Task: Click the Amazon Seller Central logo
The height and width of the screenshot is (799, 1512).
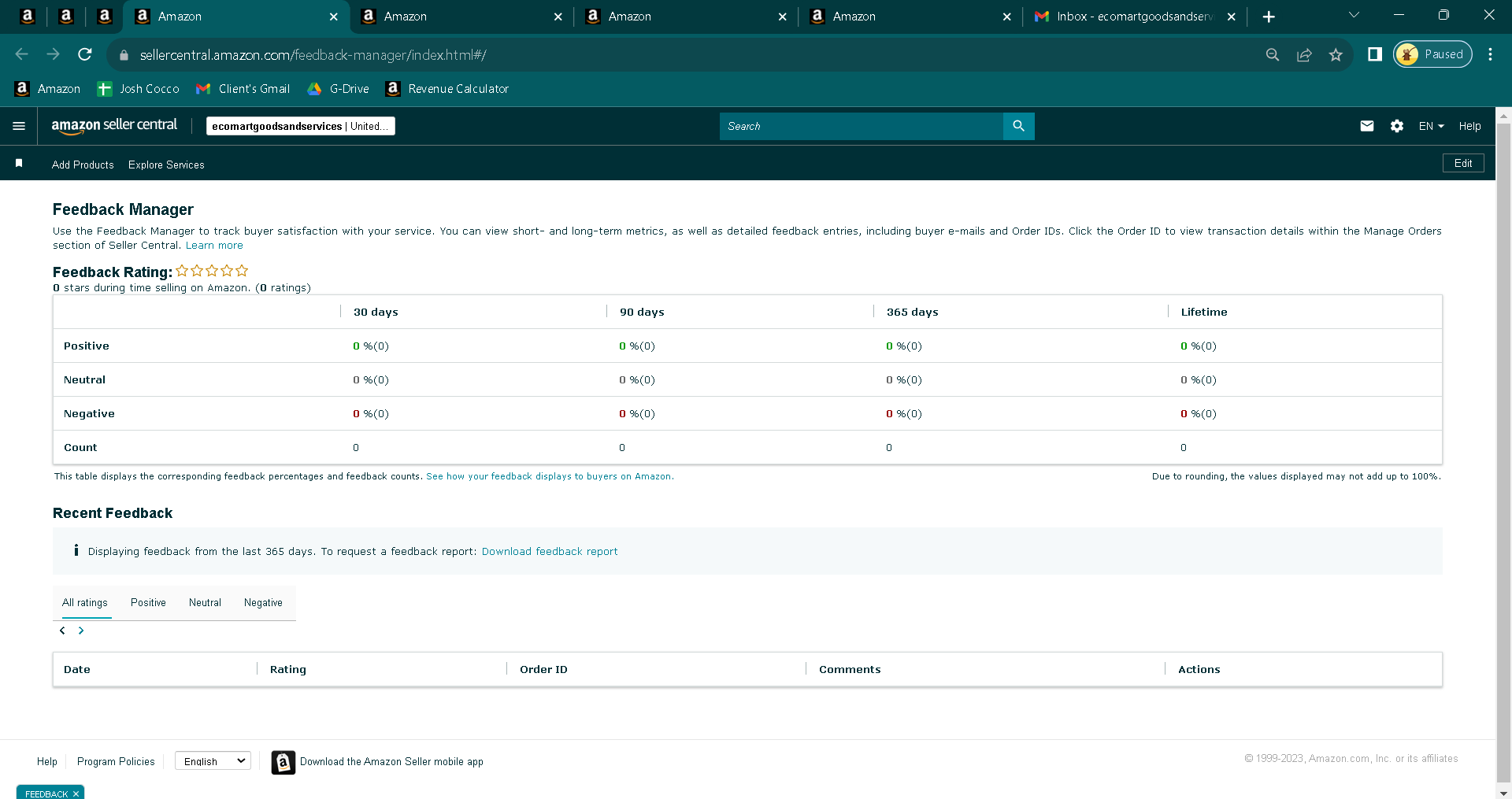Action: (114, 126)
